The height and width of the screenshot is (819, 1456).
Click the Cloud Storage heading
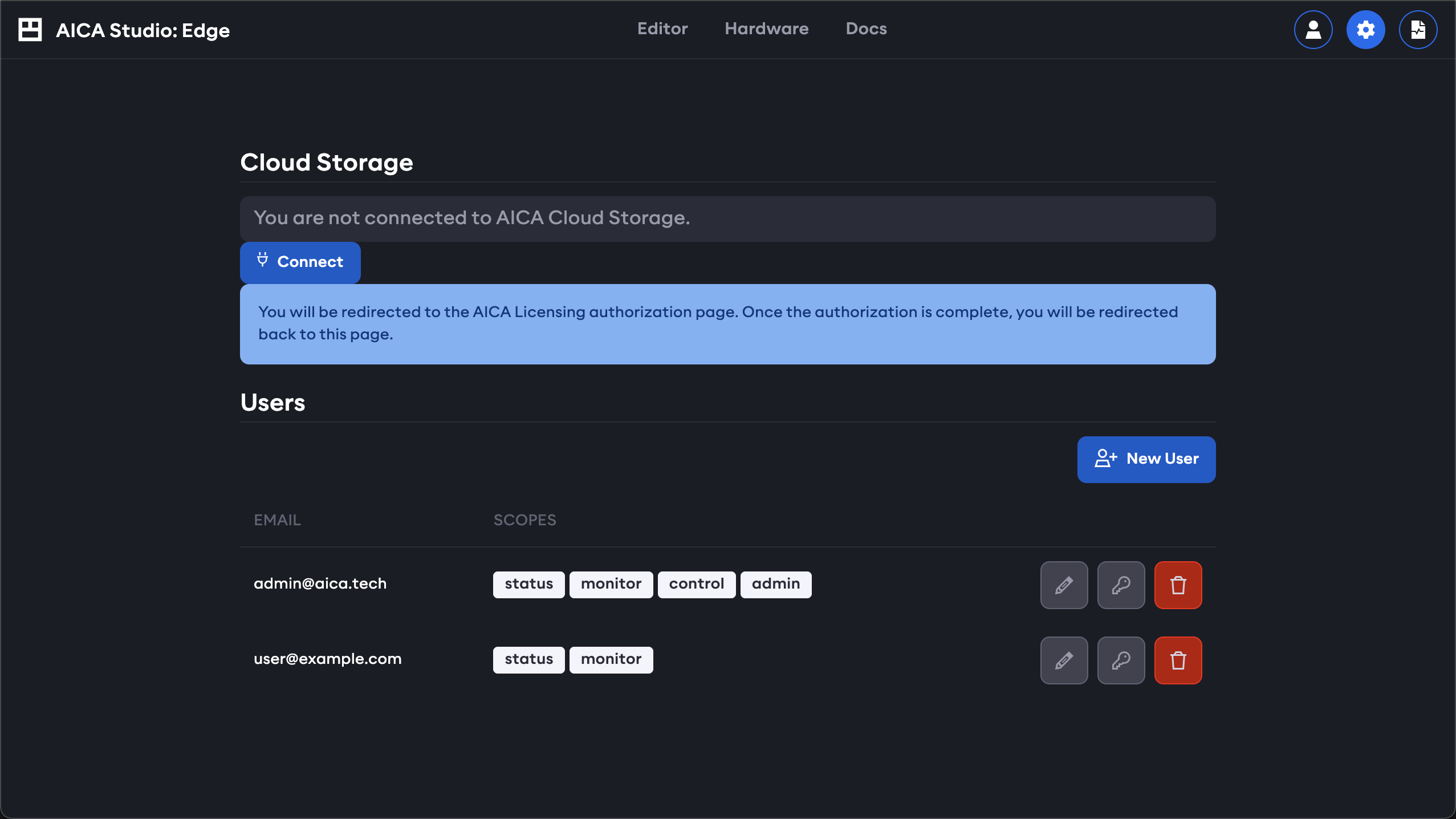tap(327, 163)
